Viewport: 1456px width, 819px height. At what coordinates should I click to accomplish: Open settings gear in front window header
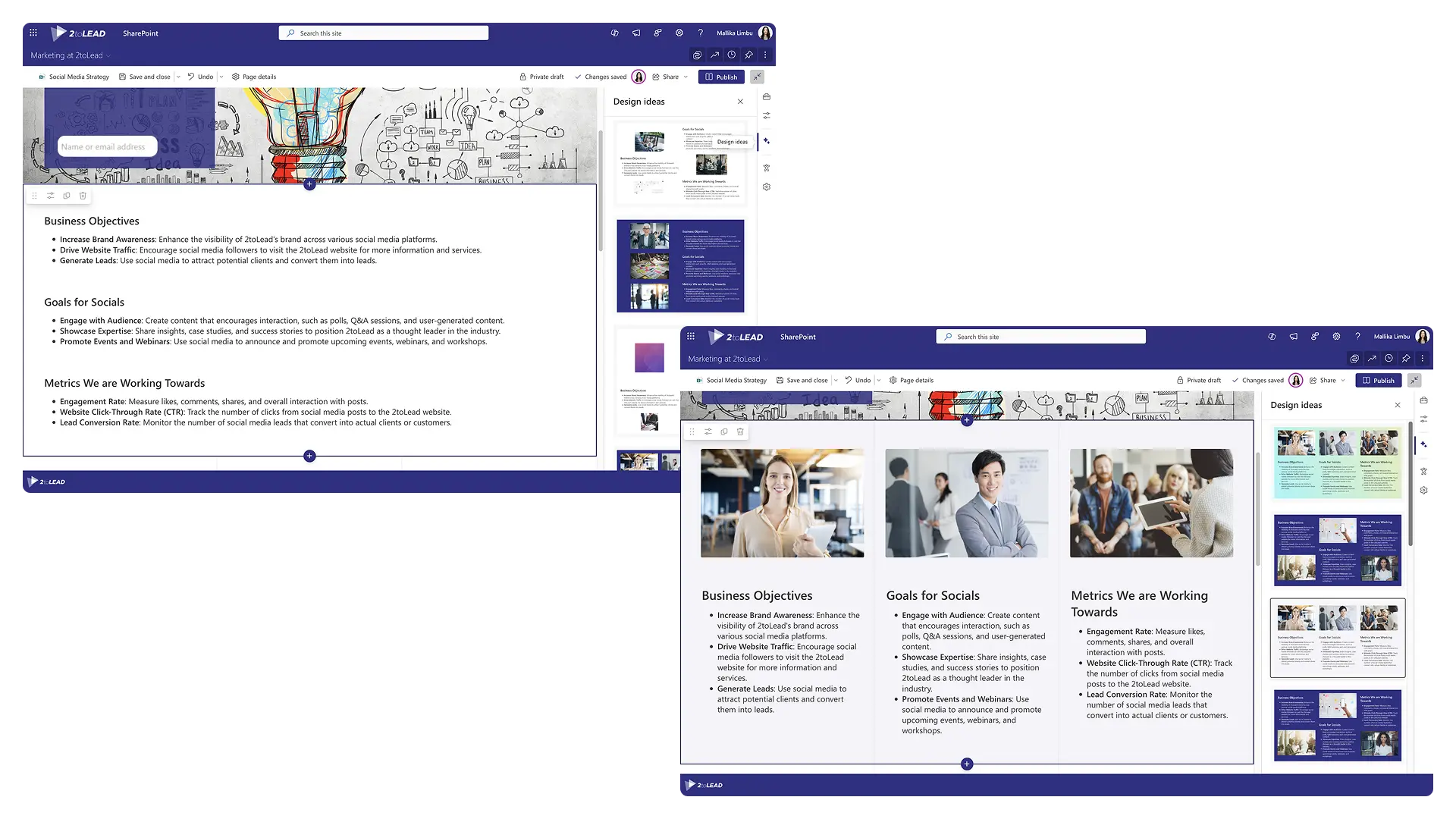1337,336
